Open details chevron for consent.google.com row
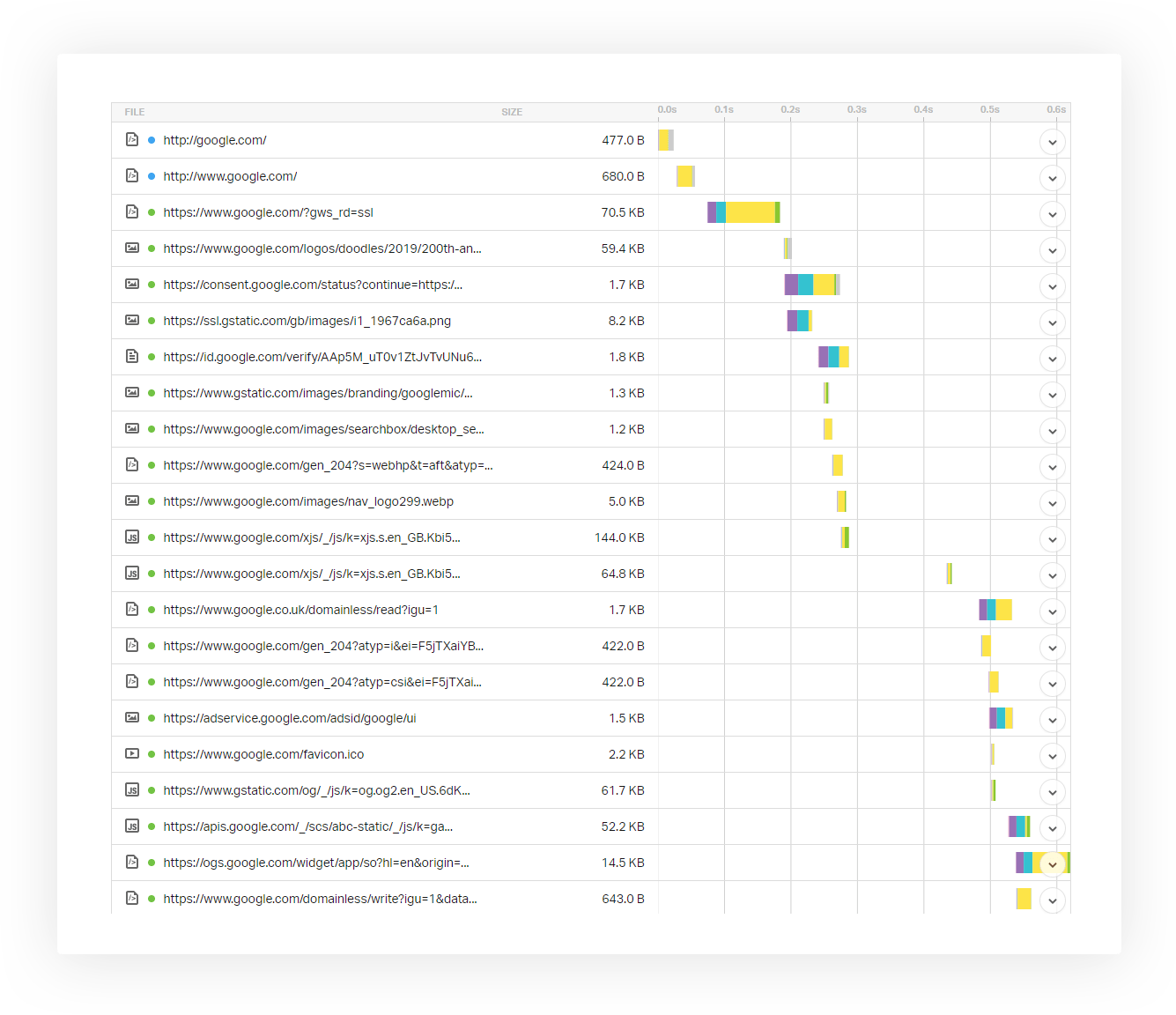The height and width of the screenshot is (1015, 1176). click(1053, 286)
